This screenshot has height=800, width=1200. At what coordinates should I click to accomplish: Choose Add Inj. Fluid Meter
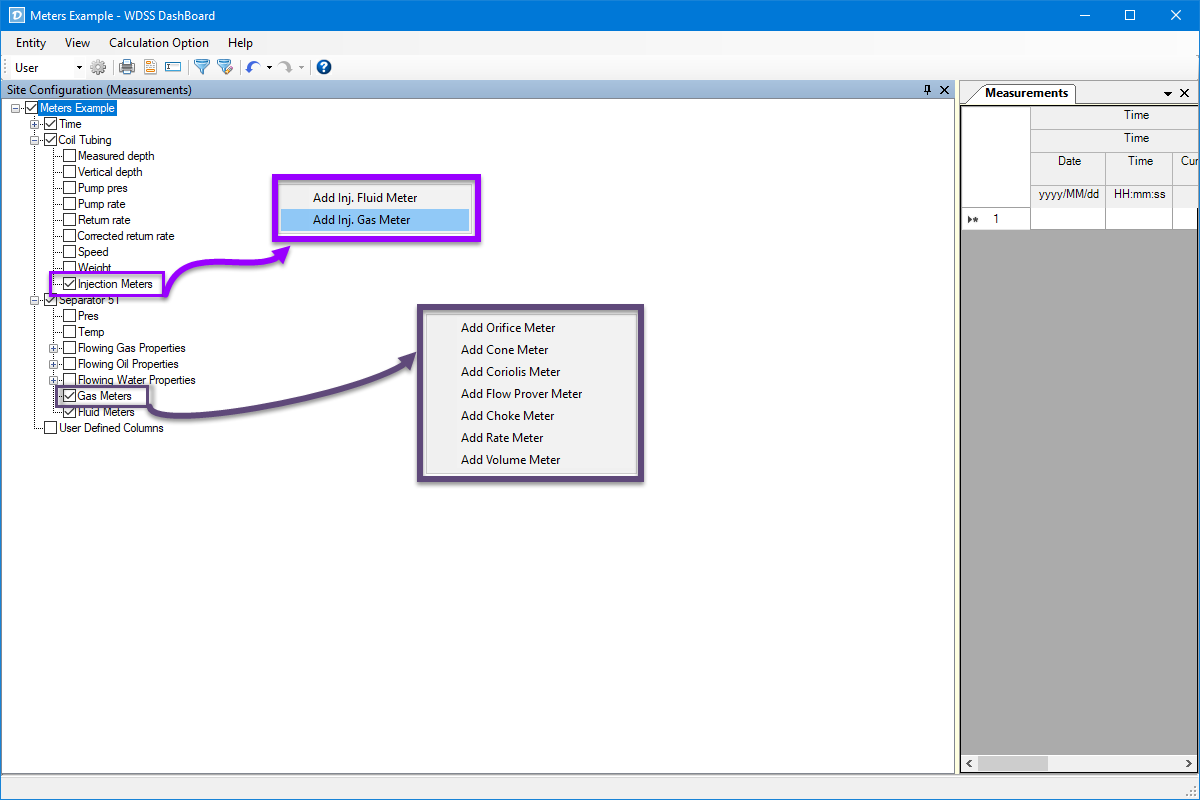(x=375, y=198)
